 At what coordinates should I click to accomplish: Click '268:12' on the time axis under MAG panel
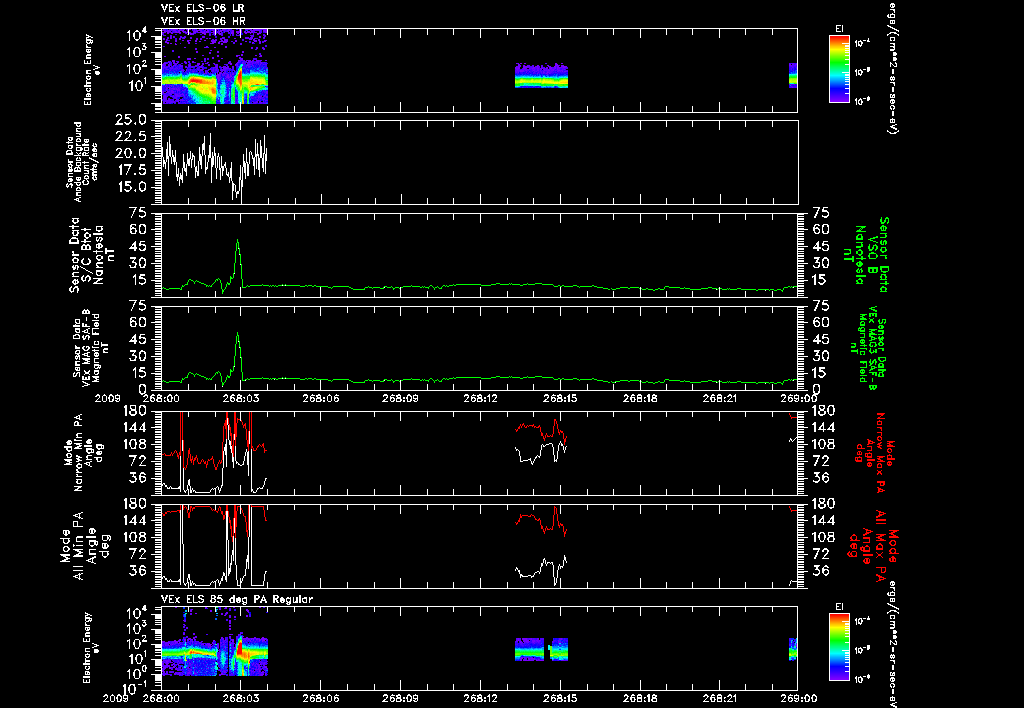pos(481,398)
